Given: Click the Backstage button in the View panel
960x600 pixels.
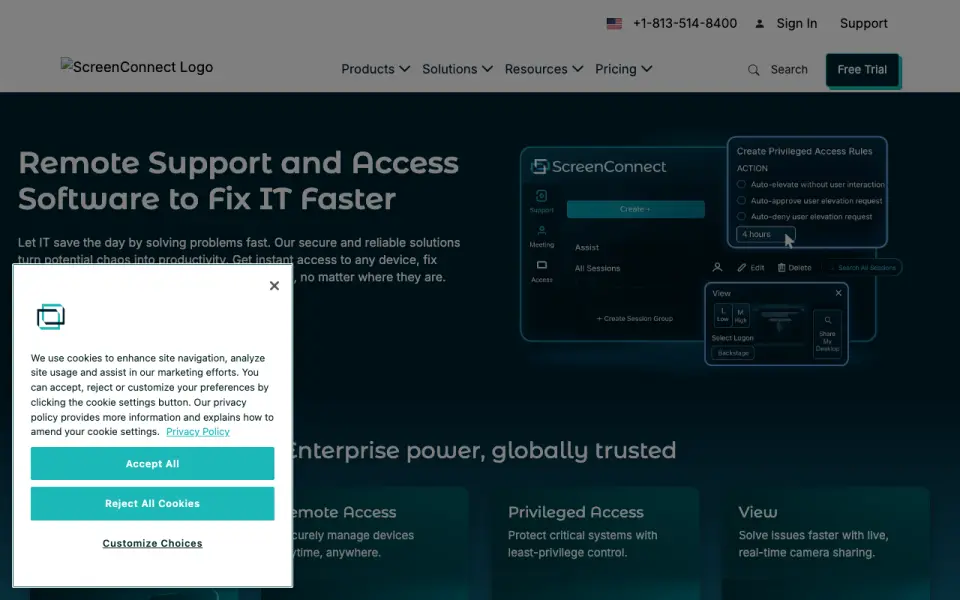Looking at the screenshot, I should click(x=733, y=353).
